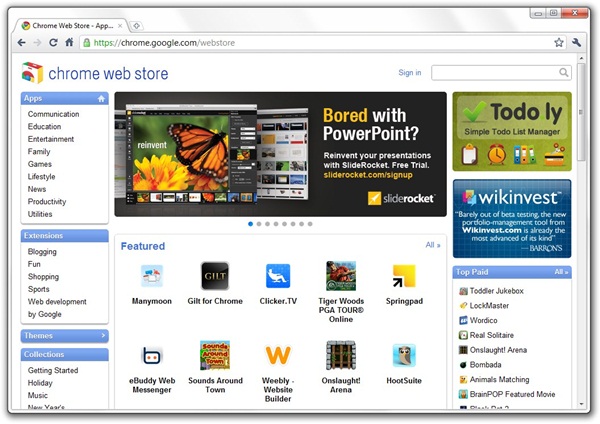
Task: Open the Weebly Website Builder icon
Action: [278, 355]
